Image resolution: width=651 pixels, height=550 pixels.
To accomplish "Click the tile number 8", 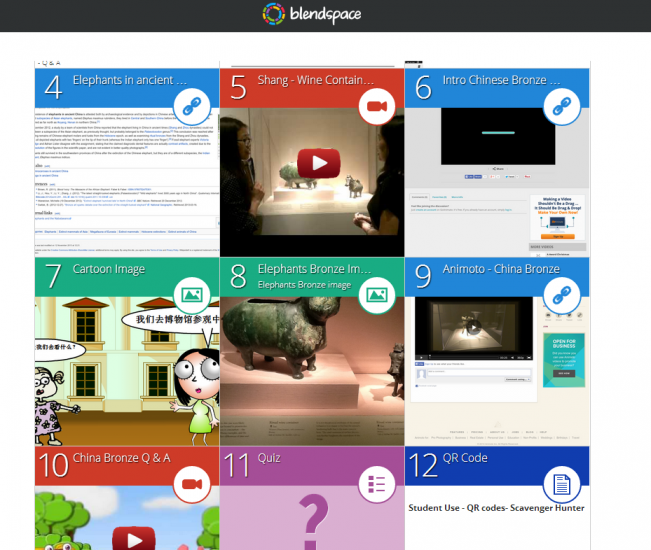I will tap(238, 276).
